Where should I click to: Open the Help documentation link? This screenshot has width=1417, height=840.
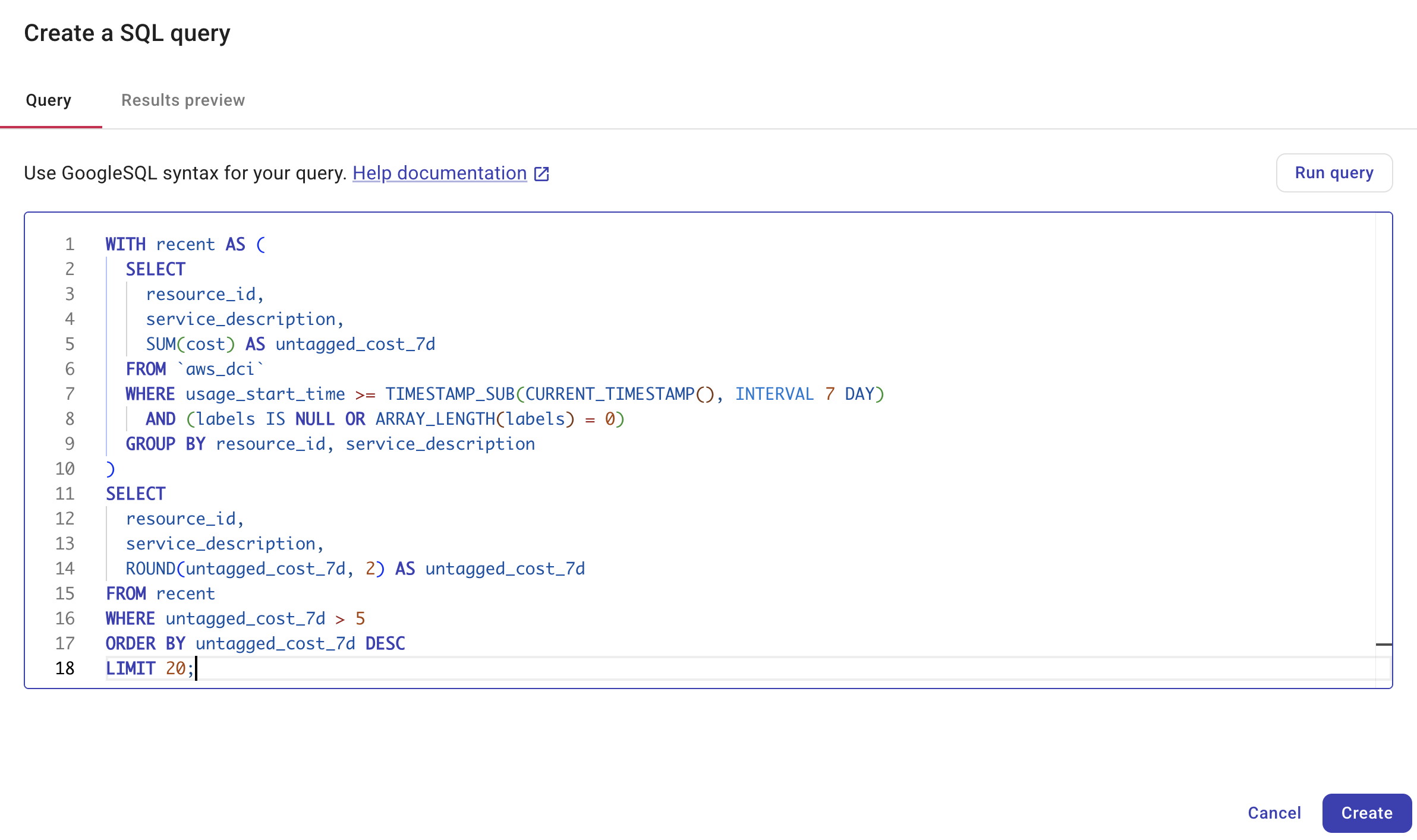439,173
